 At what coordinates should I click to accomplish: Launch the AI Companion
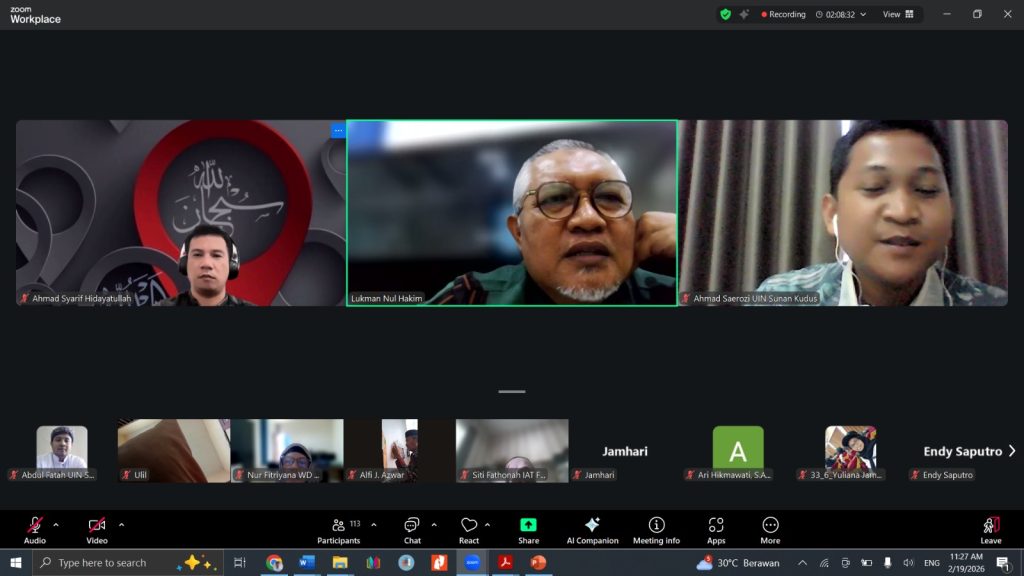tap(592, 530)
